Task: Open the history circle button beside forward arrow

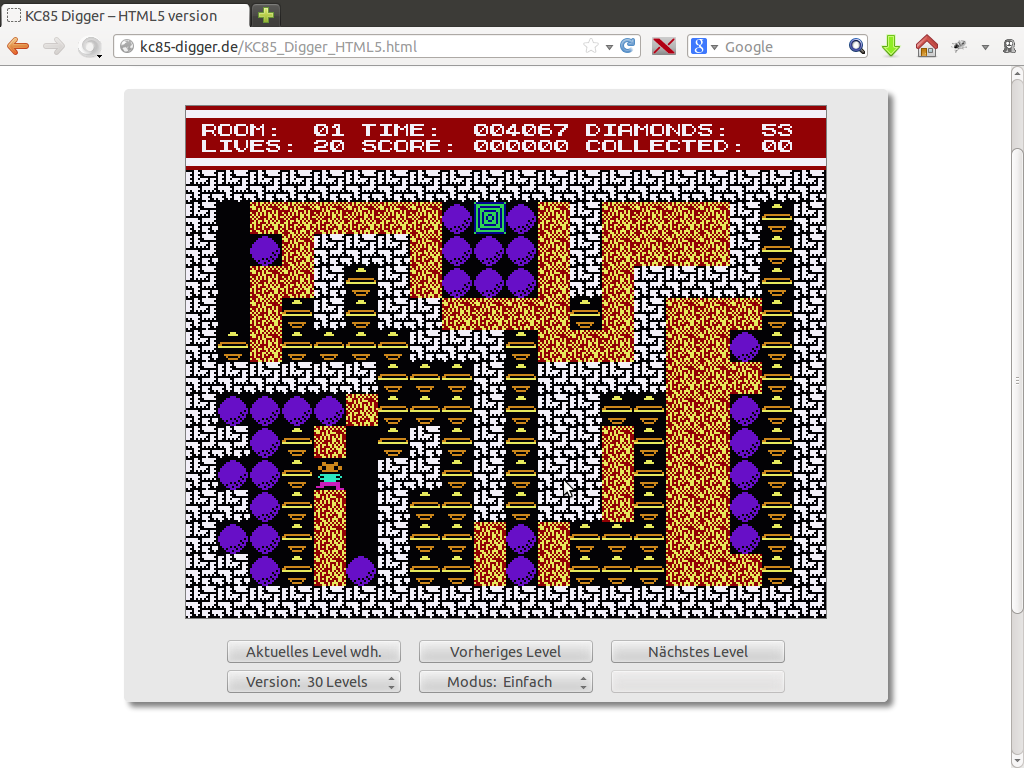Action: click(x=89, y=46)
